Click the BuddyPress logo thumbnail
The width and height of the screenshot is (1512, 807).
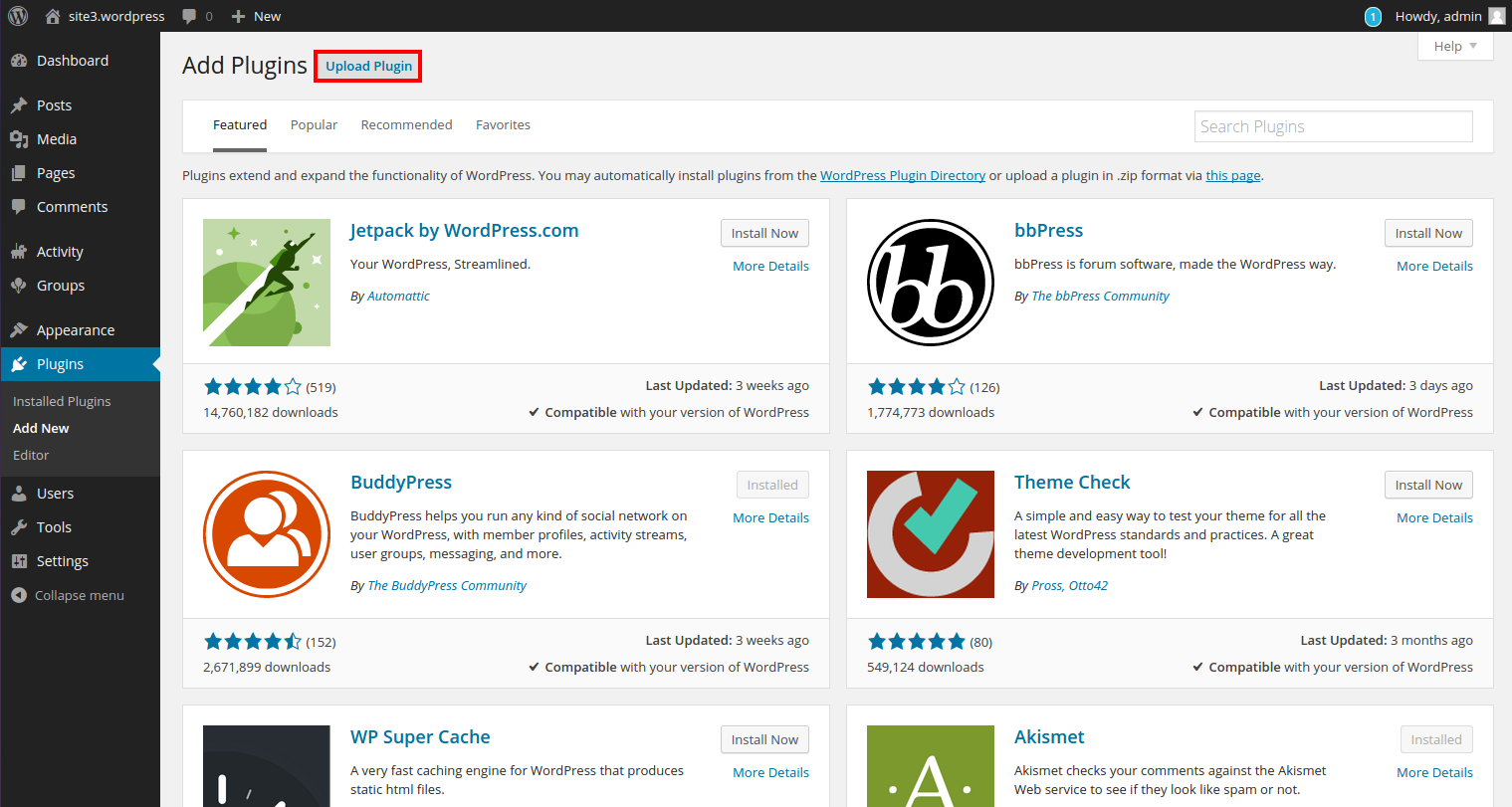coord(267,534)
